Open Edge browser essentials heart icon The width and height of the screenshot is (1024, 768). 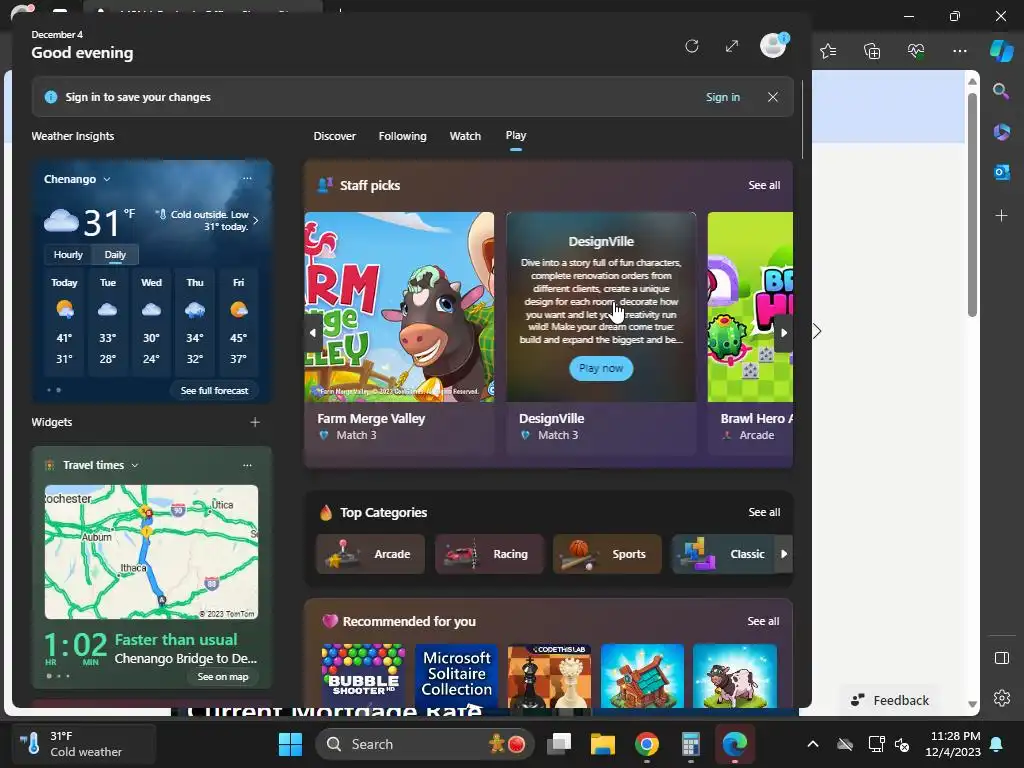pos(916,51)
